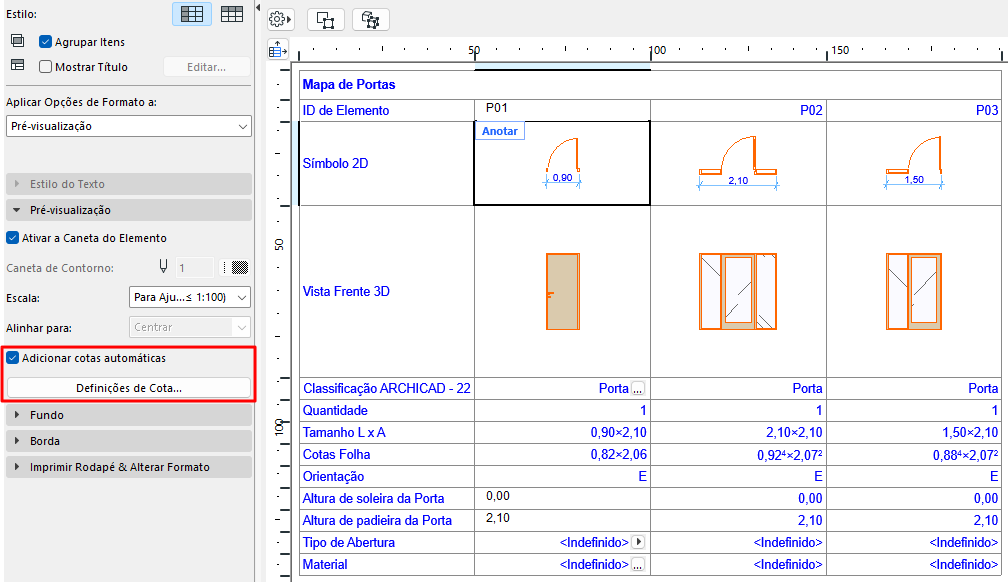1008x582 pixels.
Task: Open the Aplicar Opções de Formato dropdown
Action: coord(129,127)
